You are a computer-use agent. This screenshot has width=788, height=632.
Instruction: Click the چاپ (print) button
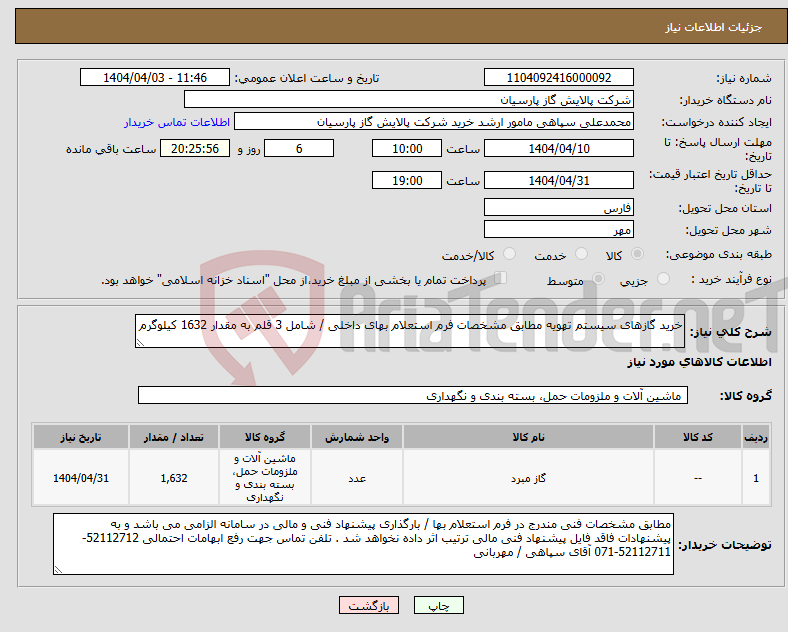coord(438,605)
